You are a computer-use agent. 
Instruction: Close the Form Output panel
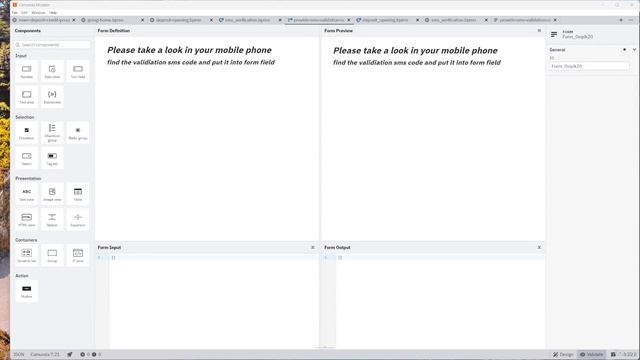[539, 247]
